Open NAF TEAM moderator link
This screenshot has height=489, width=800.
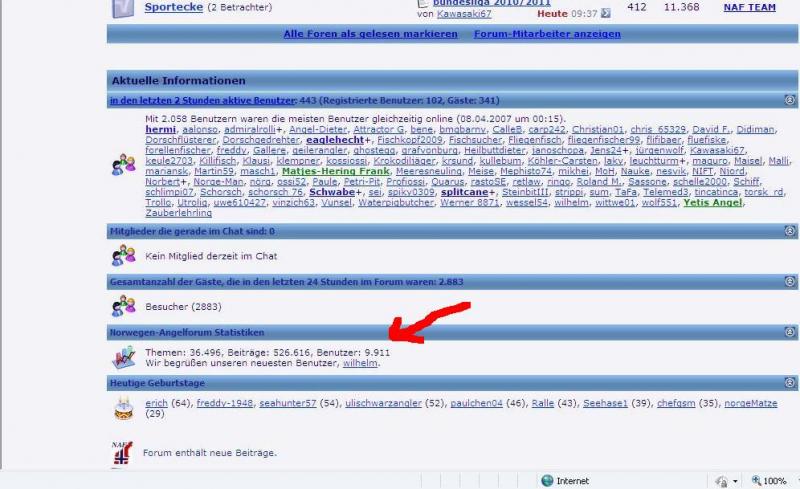749,8
